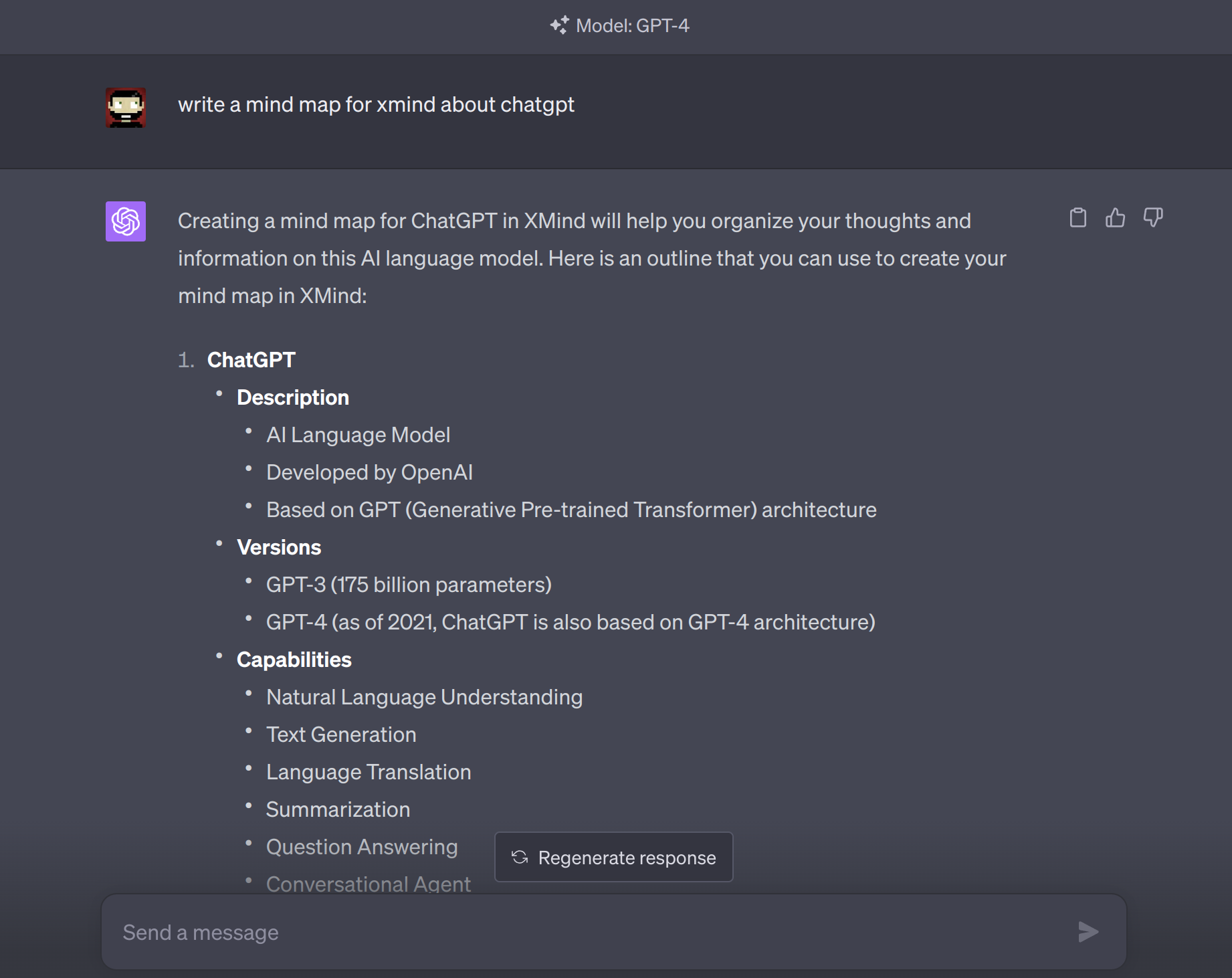
Task: Expand the Capabilities section
Action: [x=294, y=659]
